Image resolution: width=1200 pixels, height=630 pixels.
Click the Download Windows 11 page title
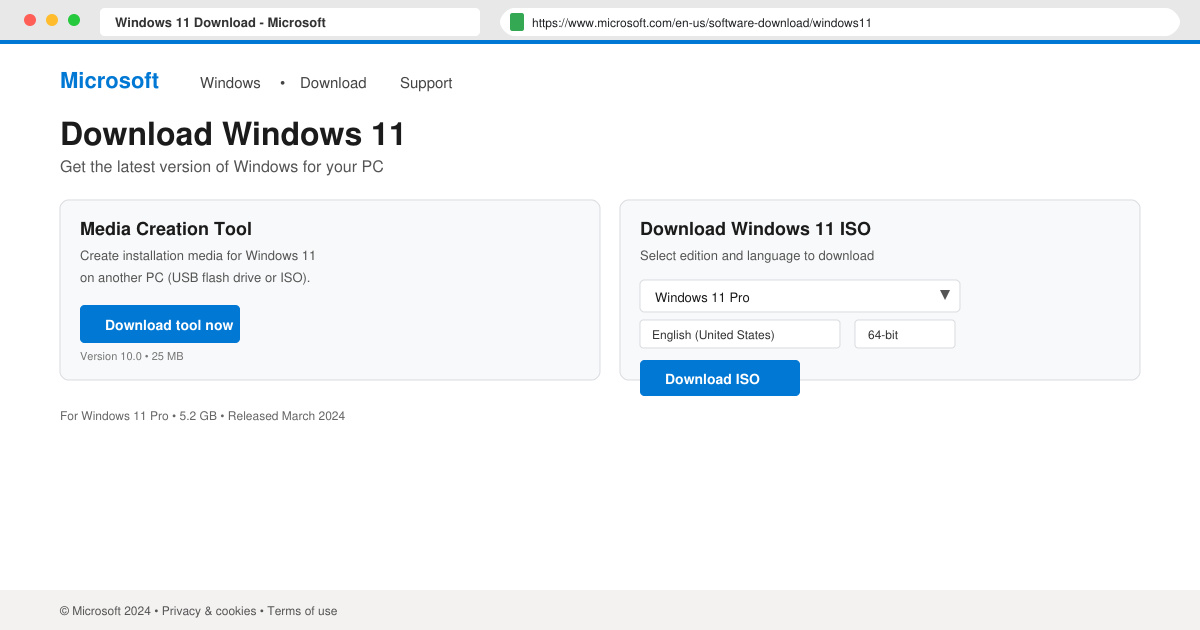[233, 134]
